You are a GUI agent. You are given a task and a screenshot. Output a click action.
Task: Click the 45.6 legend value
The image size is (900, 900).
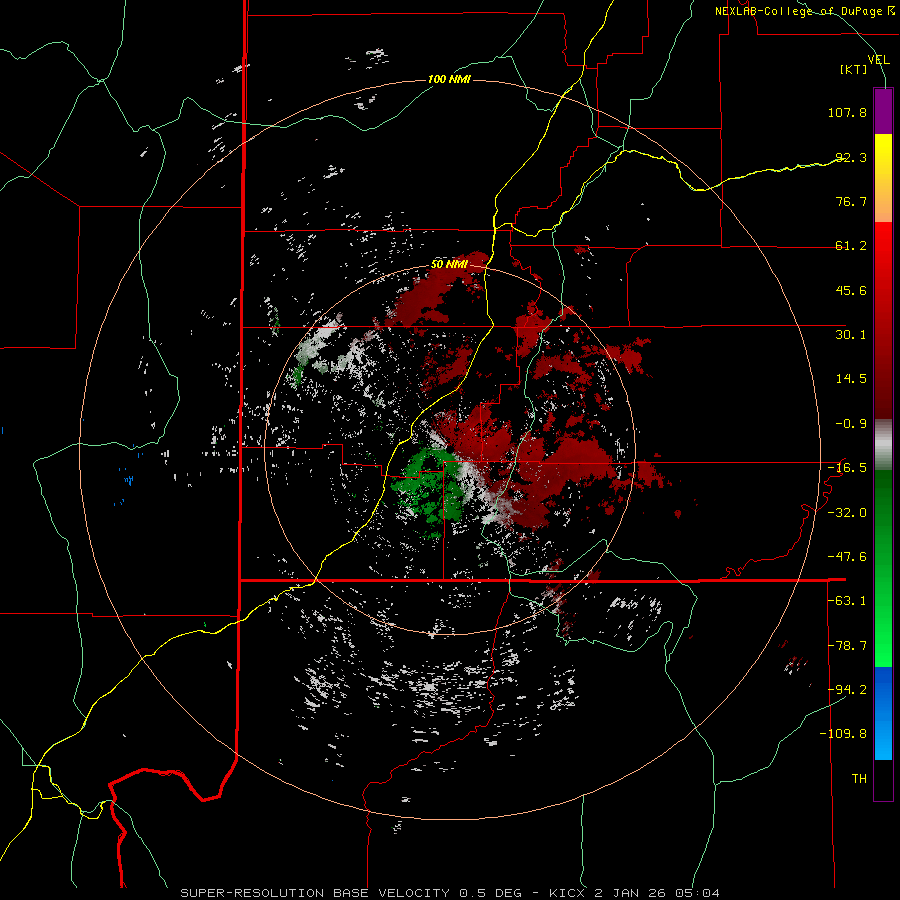coord(851,290)
